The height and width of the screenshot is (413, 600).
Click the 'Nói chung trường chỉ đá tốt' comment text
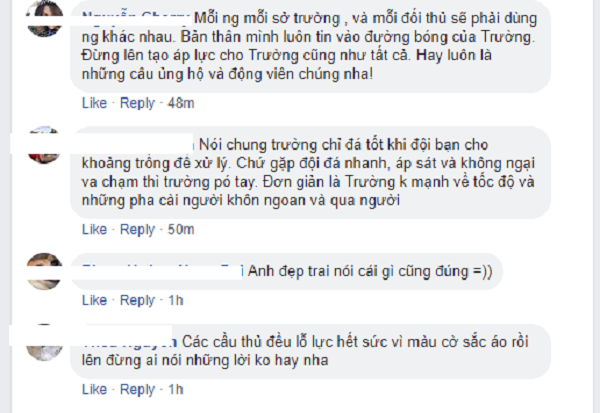coord(308,172)
